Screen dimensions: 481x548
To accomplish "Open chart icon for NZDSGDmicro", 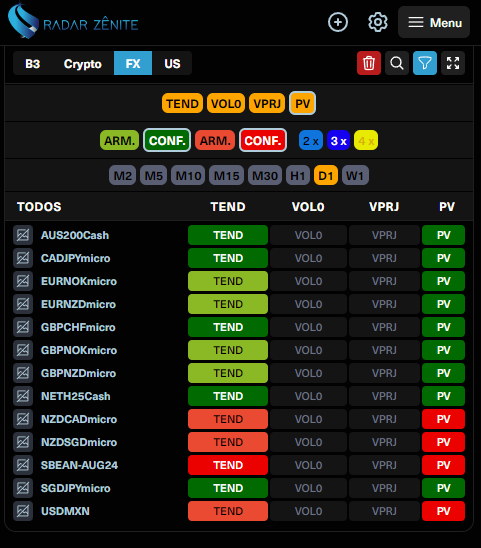I will pos(23,442).
